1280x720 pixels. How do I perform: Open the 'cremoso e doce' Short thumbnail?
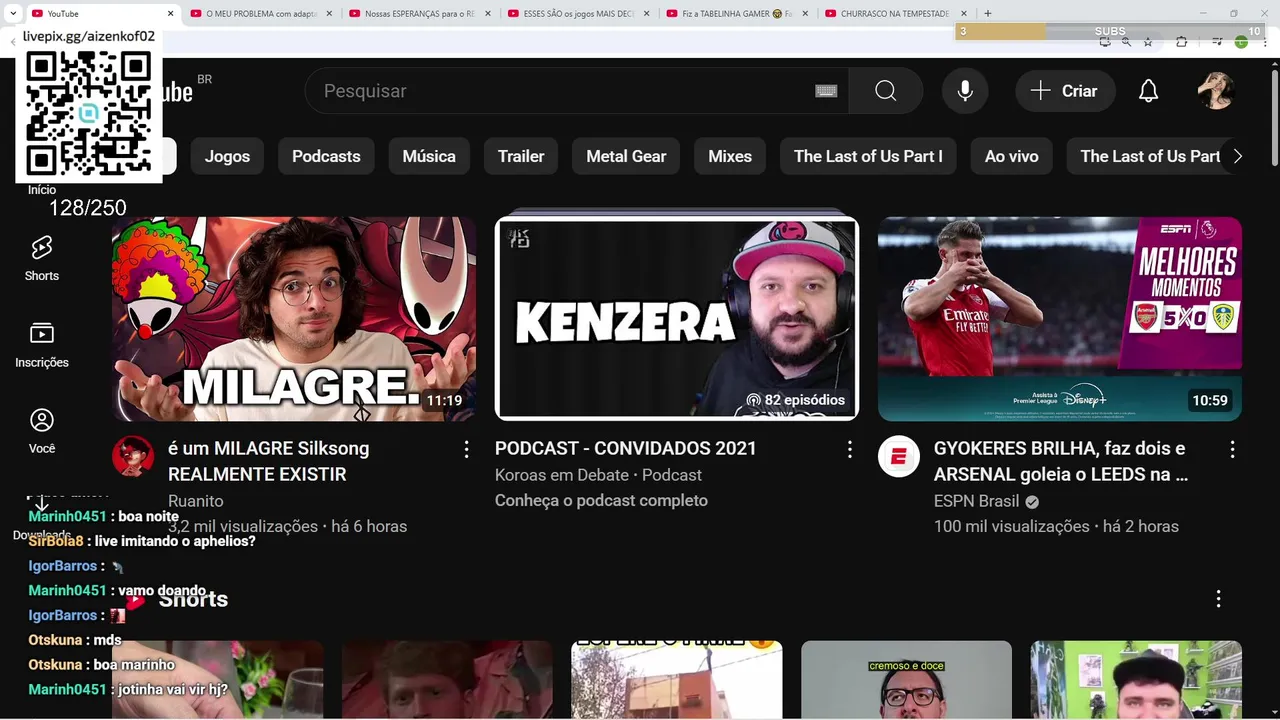click(x=906, y=680)
